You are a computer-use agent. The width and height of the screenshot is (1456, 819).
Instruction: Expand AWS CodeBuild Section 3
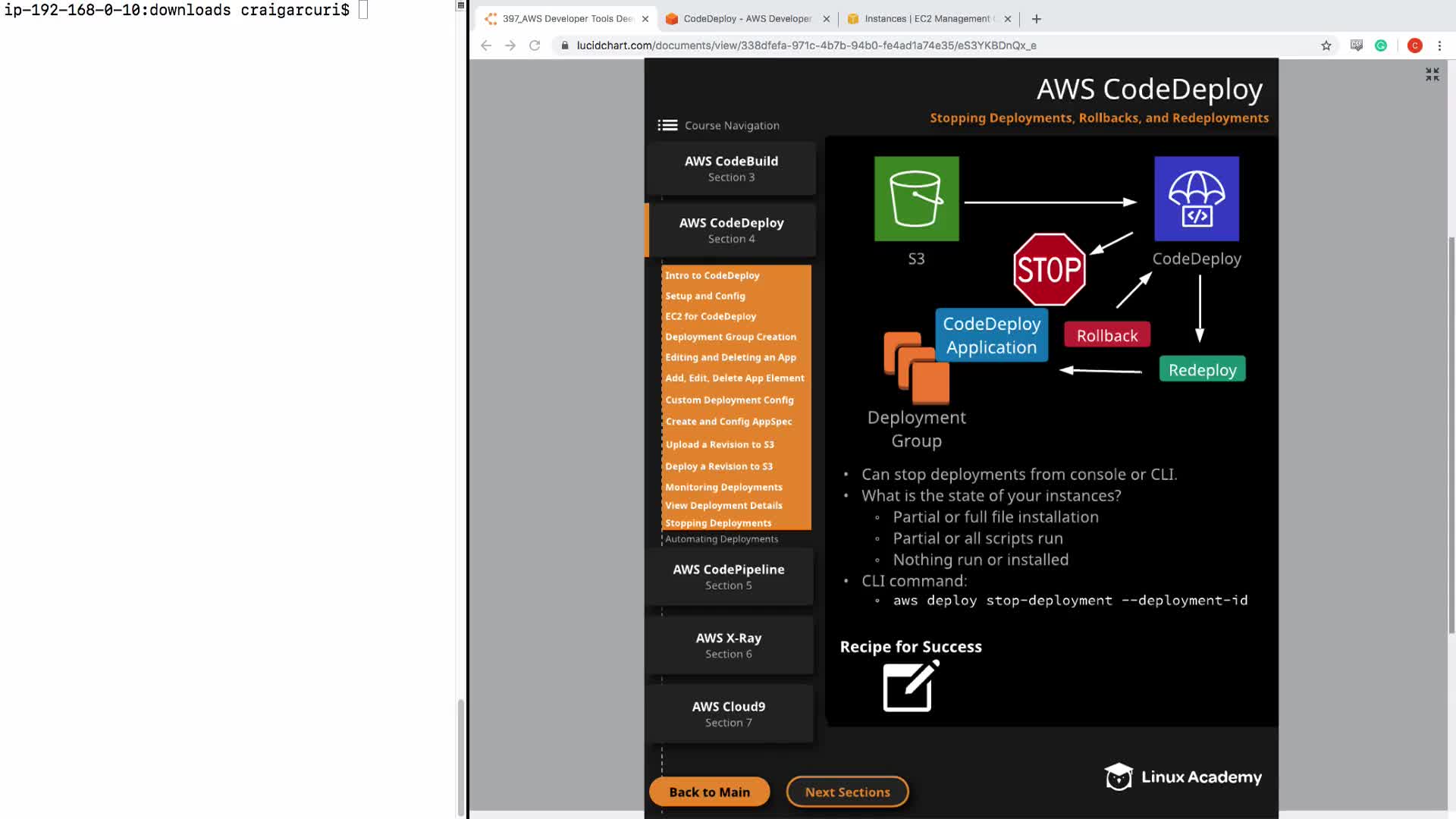coord(731,168)
